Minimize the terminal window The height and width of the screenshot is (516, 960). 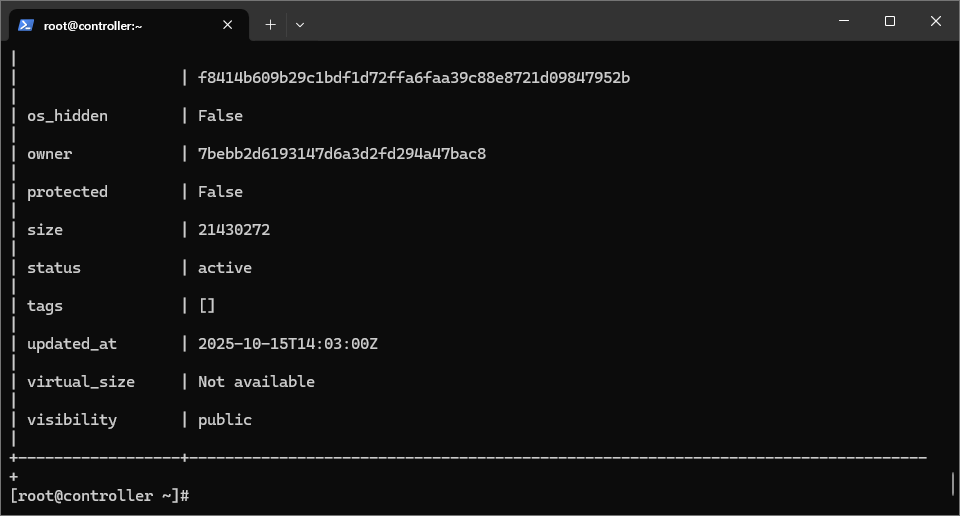click(x=844, y=21)
